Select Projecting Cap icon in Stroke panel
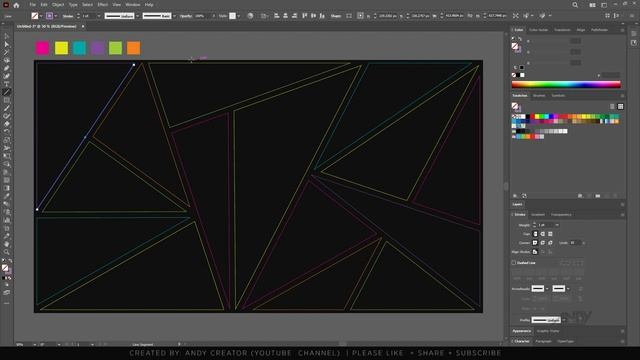The width and height of the screenshot is (640, 360). (x=550, y=234)
